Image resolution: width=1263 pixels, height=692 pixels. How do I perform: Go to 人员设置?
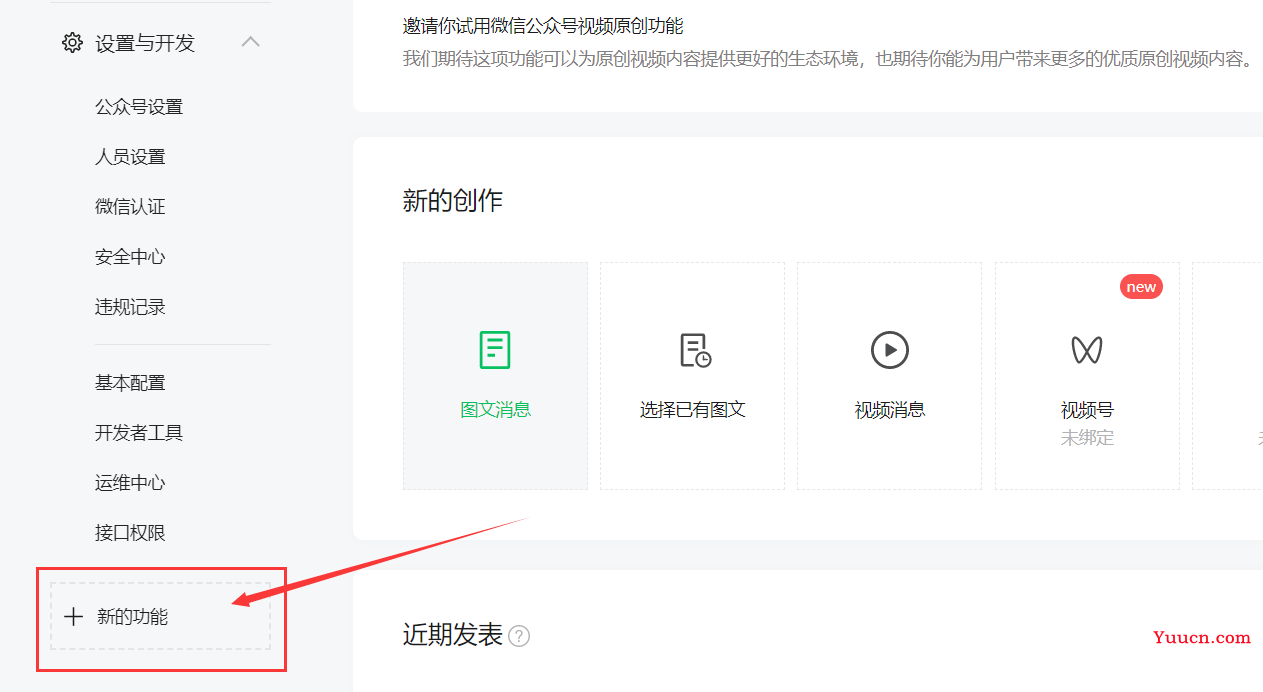(130, 157)
